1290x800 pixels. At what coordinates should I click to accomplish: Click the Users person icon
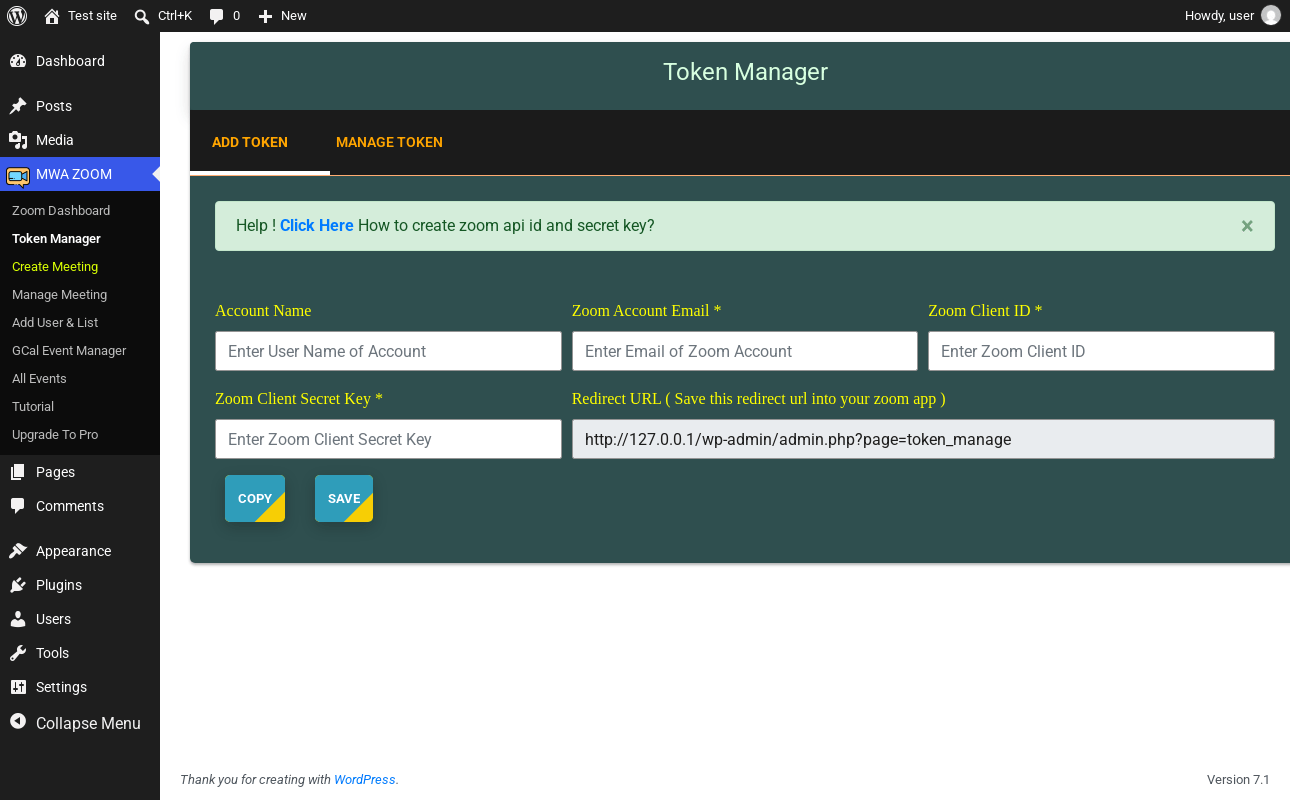coord(18,619)
